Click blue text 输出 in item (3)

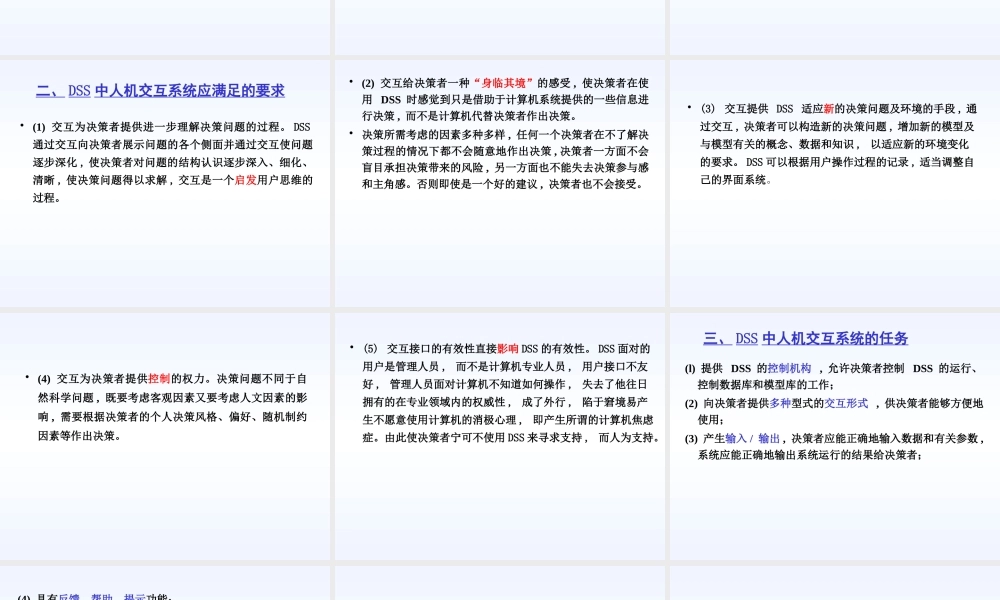[x=769, y=439]
